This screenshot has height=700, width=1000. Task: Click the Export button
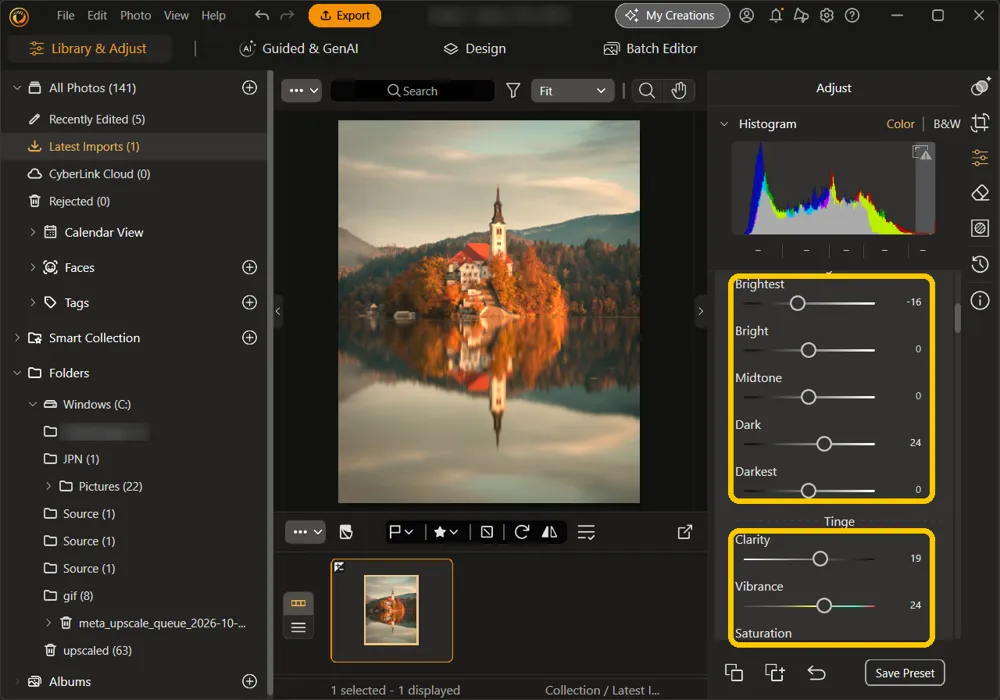click(344, 15)
